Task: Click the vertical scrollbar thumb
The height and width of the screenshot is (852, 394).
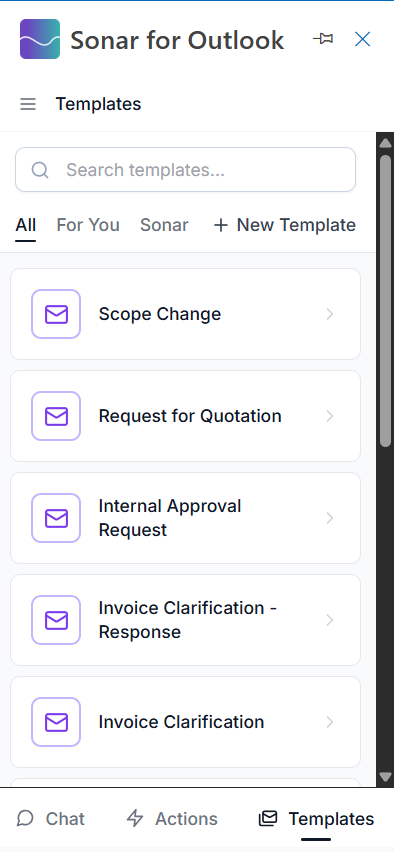Action: pyautogui.click(x=385, y=301)
